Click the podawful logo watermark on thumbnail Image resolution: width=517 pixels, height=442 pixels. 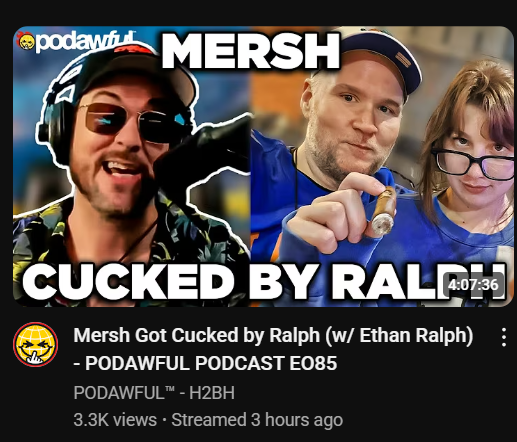[77, 42]
